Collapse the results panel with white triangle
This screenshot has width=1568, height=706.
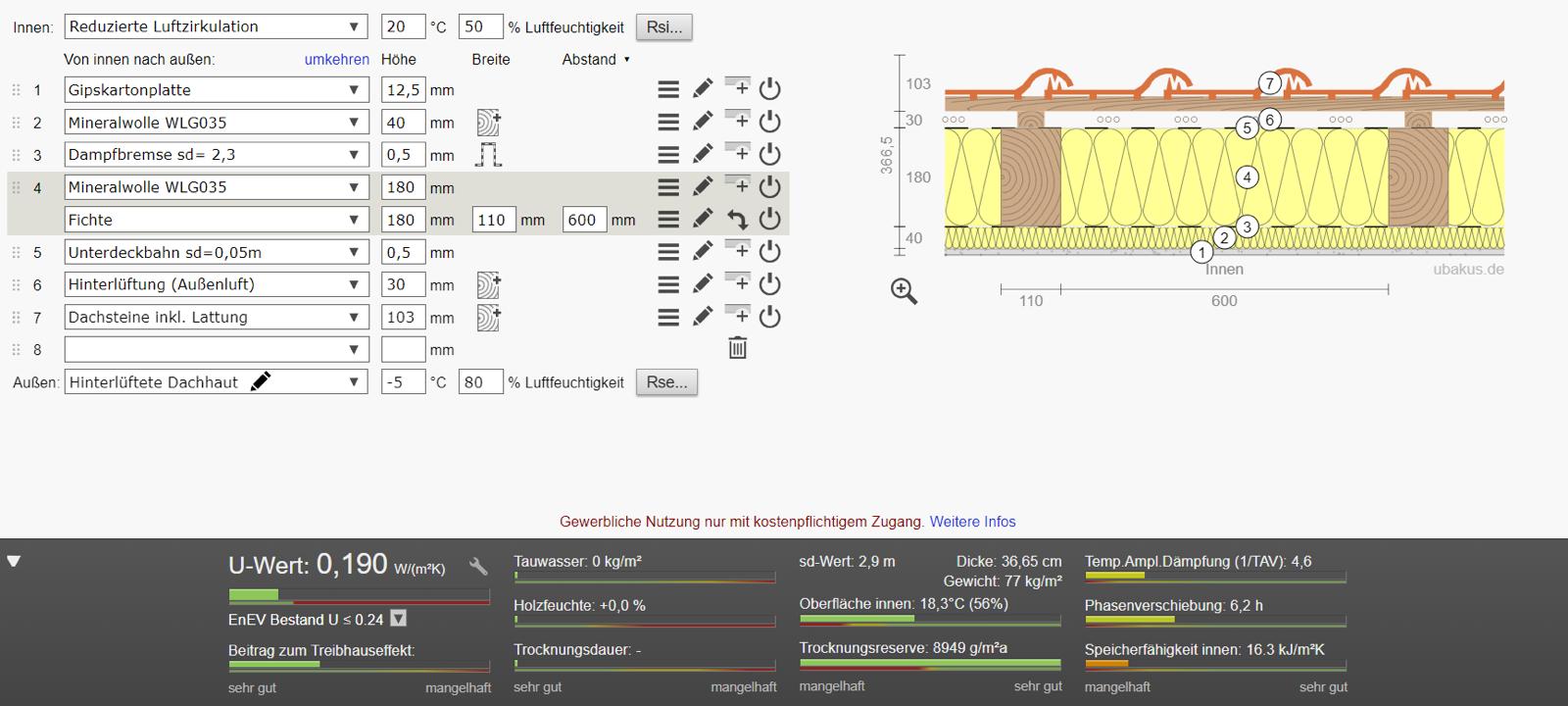tap(15, 562)
